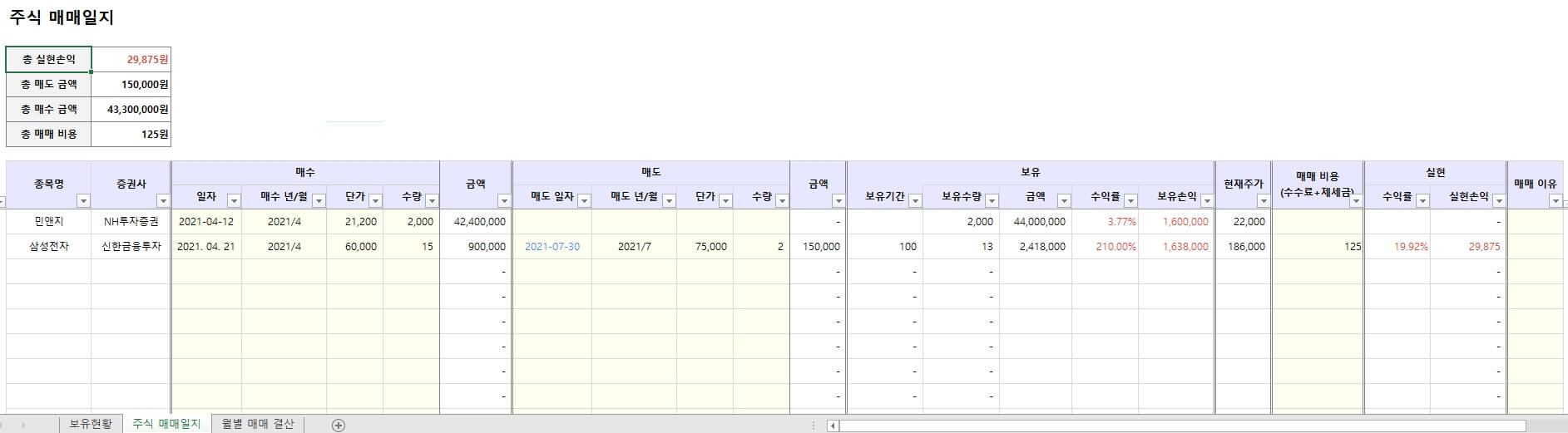Open the 단가 filter dropdown under 매수
This screenshot has width=1568, height=433.
pyautogui.click(x=375, y=200)
